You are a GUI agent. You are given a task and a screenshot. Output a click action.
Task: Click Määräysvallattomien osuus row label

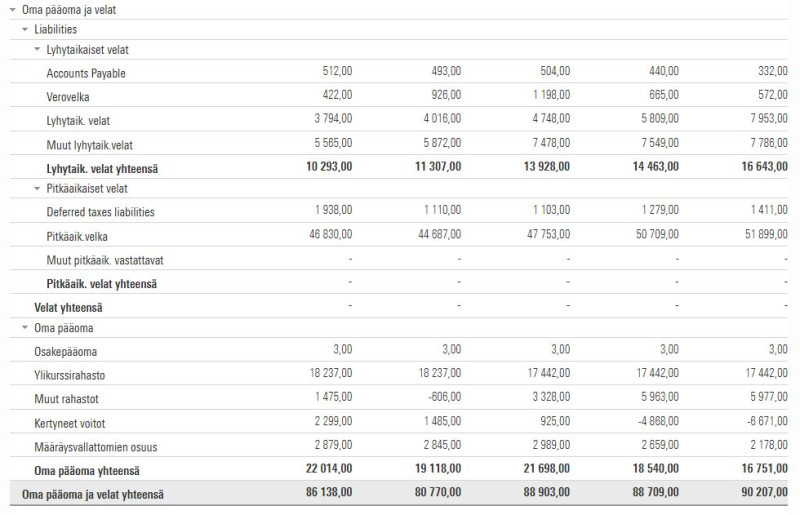click(x=96, y=447)
